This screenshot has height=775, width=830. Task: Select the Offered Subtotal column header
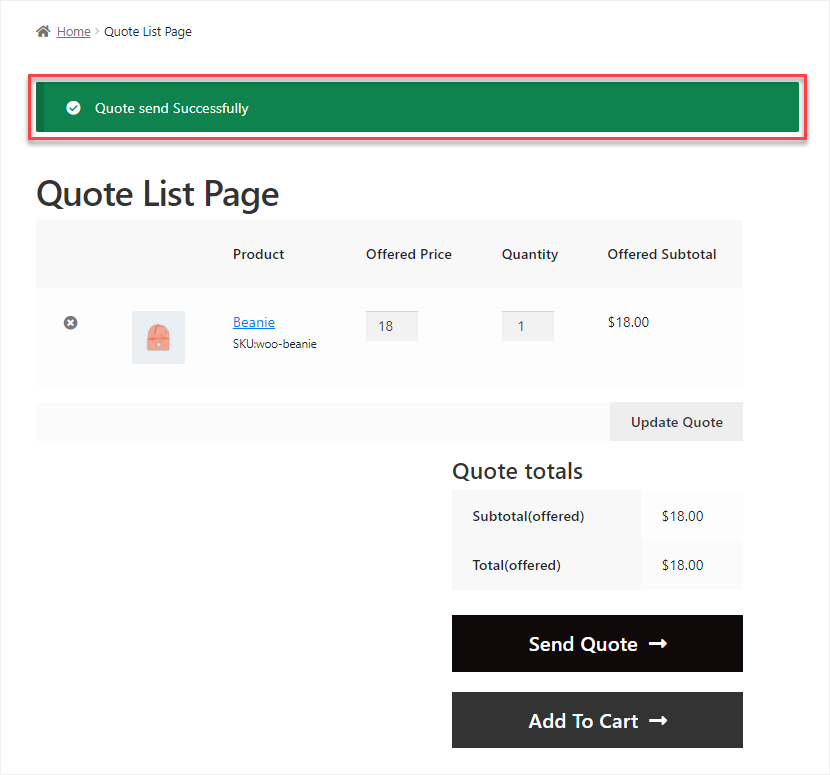[x=661, y=254]
